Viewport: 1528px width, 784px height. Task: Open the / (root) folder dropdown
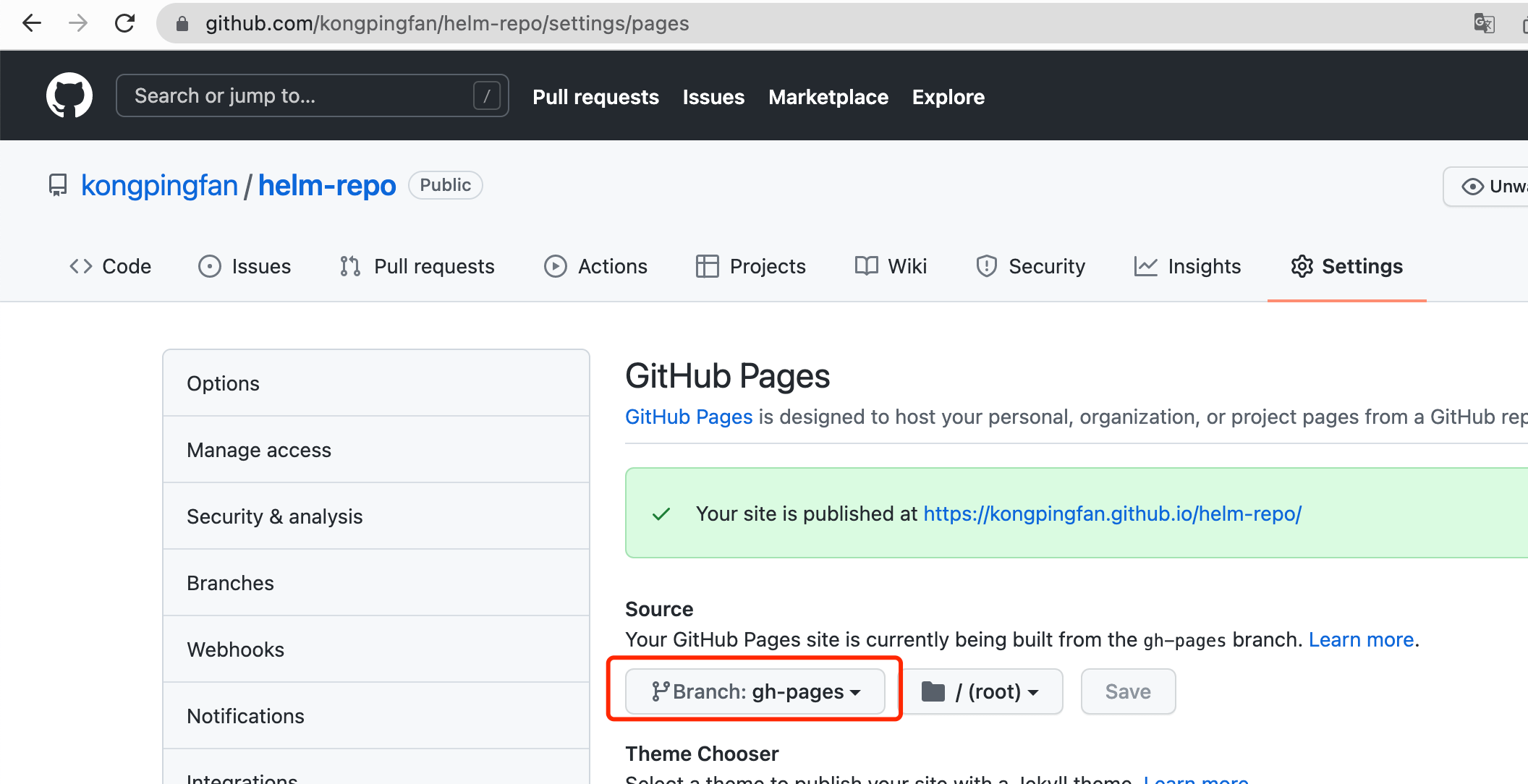[x=981, y=691]
